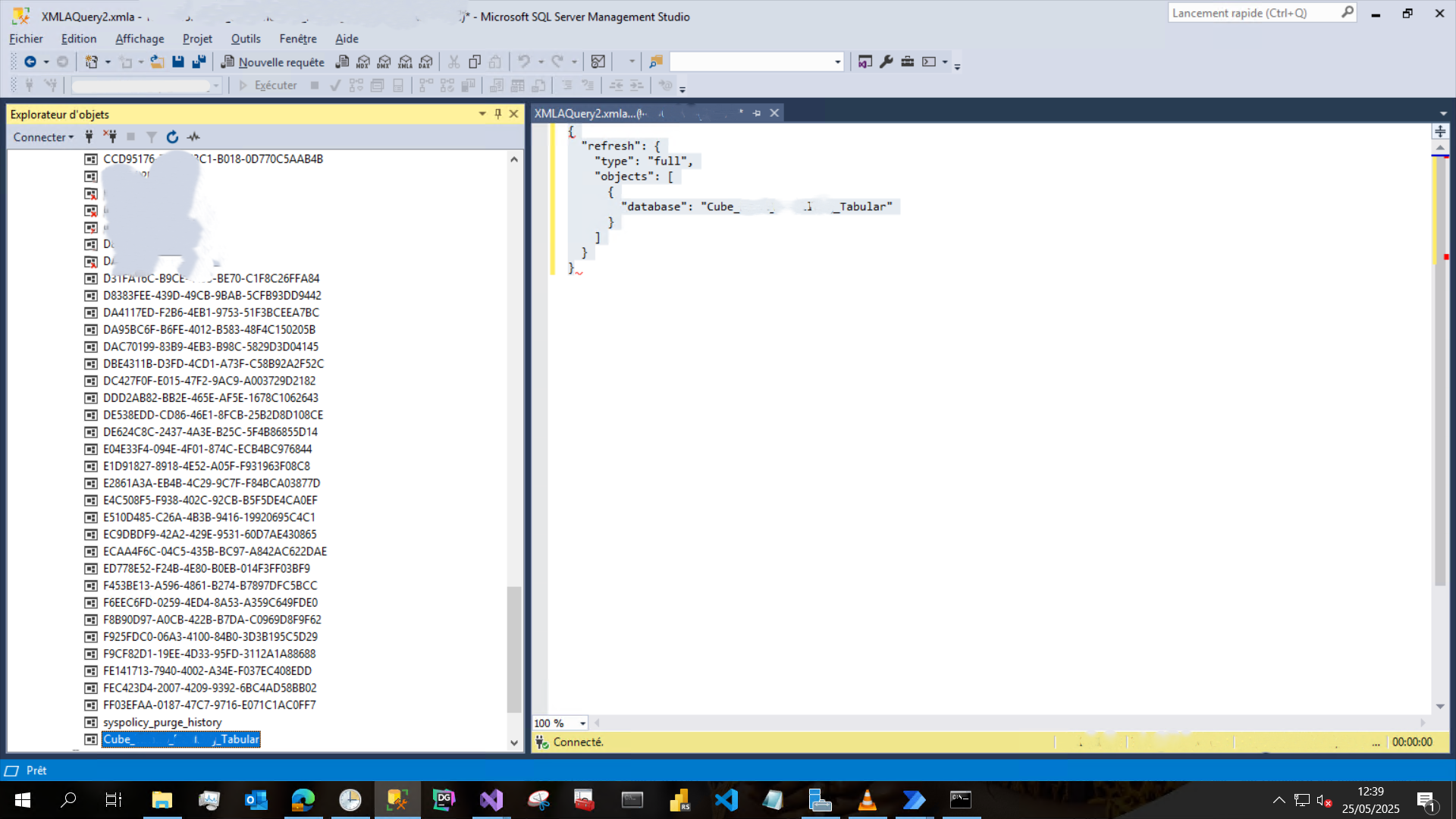1456x819 pixels.
Task: Click the editor split window handle
Action: point(1440,131)
